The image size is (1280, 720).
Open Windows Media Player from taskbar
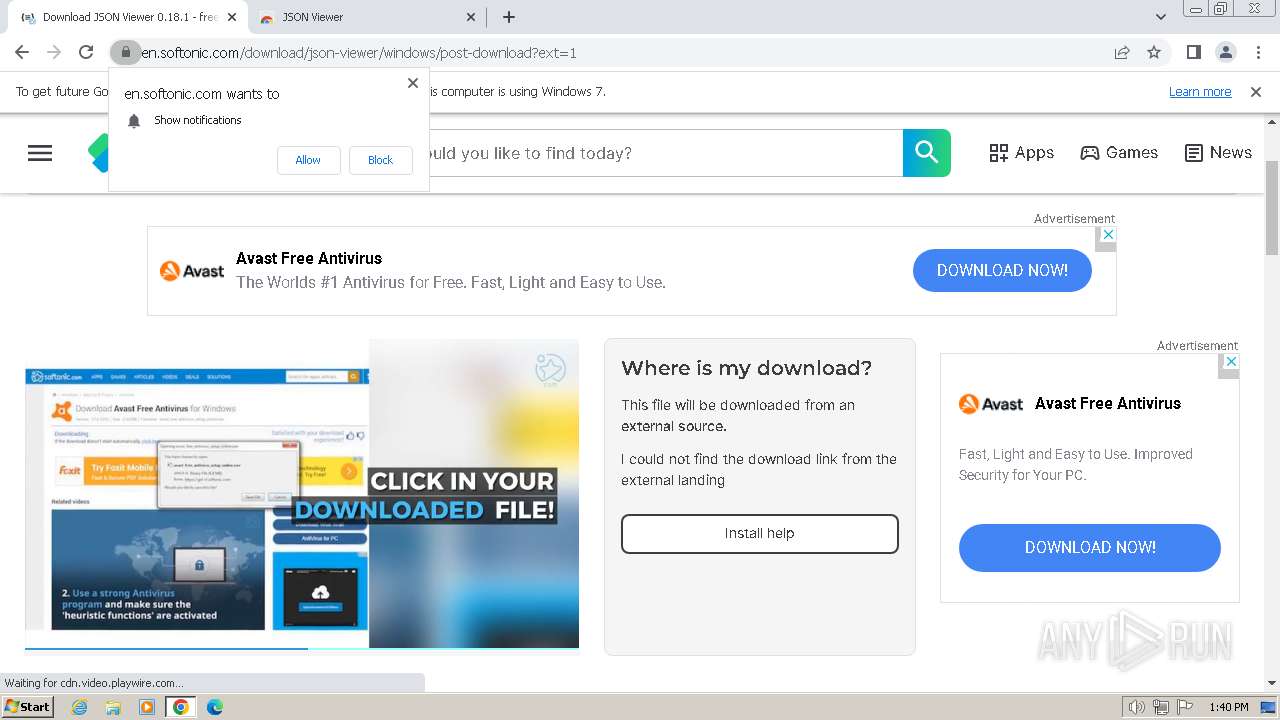pyautogui.click(x=147, y=707)
